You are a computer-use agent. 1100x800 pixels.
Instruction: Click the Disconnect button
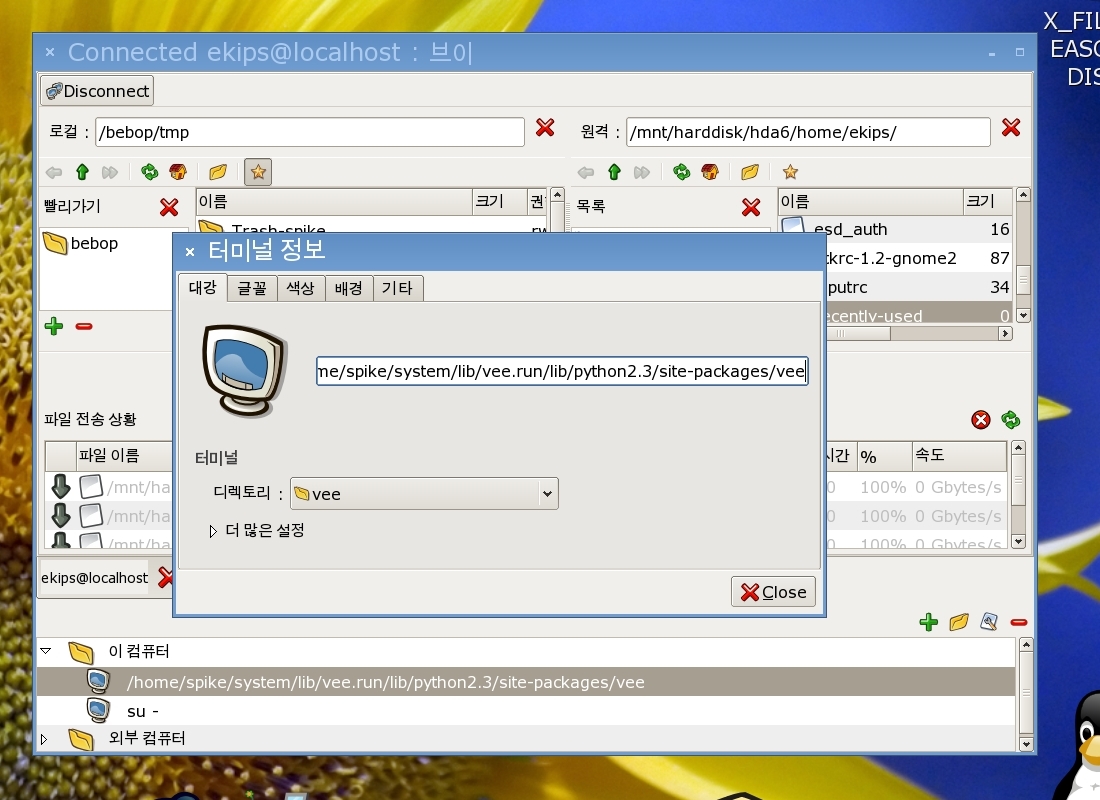[x=97, y=91]
